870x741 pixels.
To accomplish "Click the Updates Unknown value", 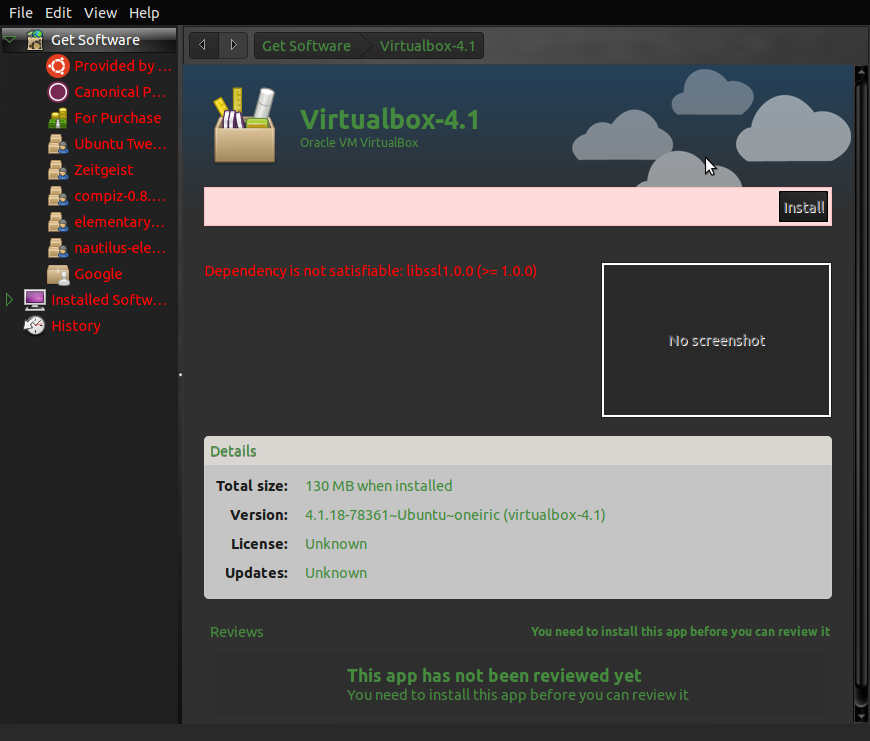I will click(336, 573).
